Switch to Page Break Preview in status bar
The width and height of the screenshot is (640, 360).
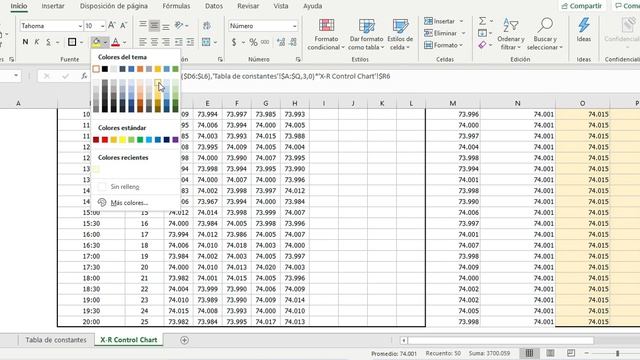click(571, 353)
